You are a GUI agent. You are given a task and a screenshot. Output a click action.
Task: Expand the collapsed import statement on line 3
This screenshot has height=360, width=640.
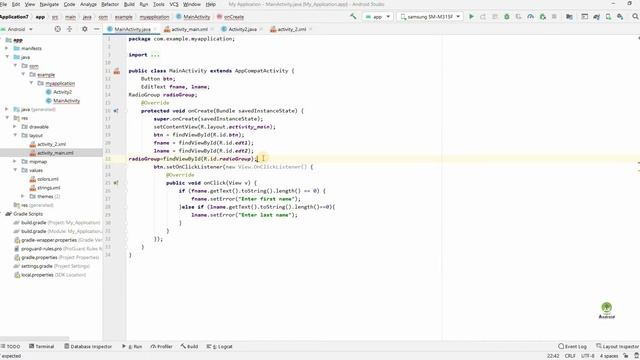155,55
